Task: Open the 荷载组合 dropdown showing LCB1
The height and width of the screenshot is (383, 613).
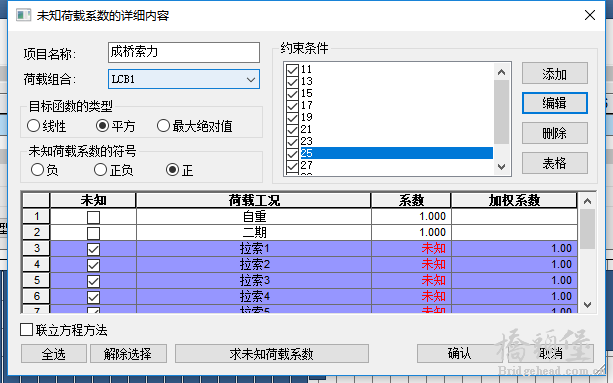Action: 184,79
